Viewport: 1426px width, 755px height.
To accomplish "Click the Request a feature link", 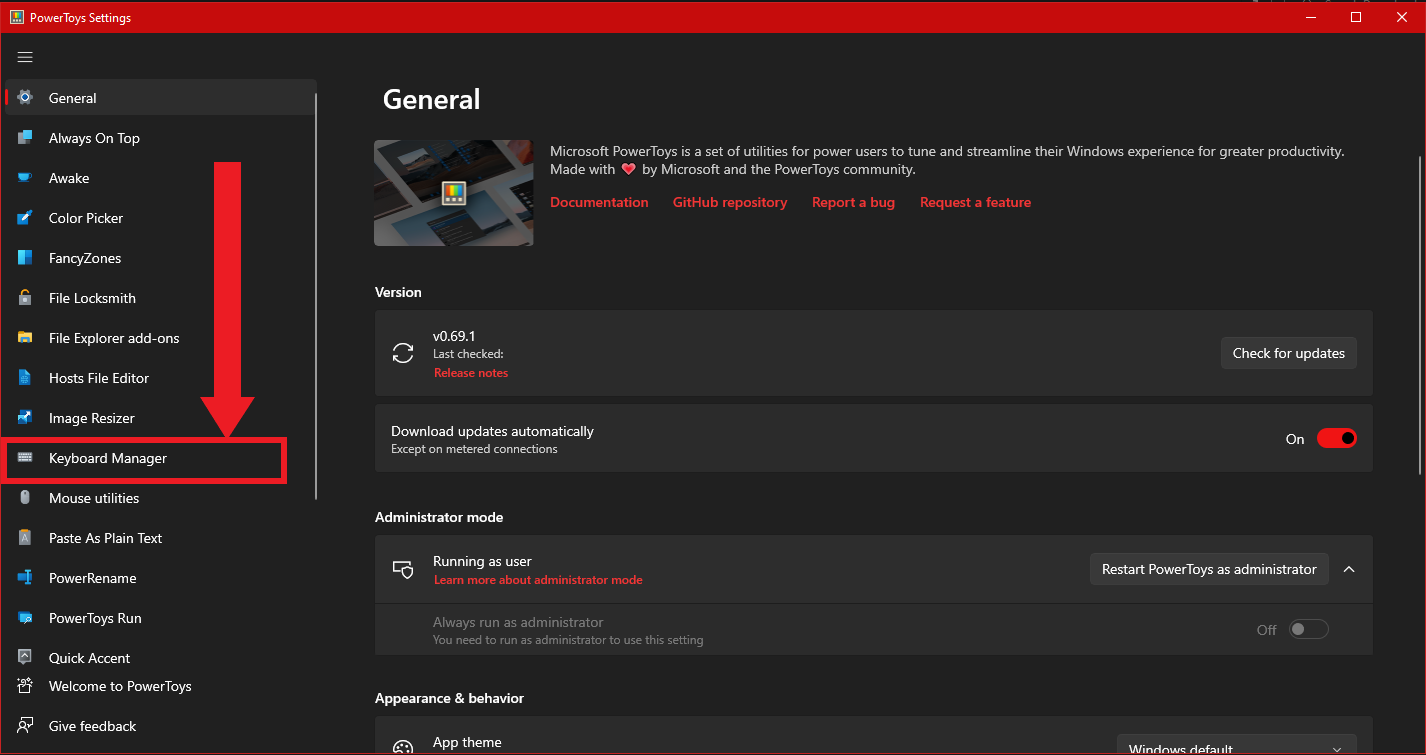I will pos(975,202).
